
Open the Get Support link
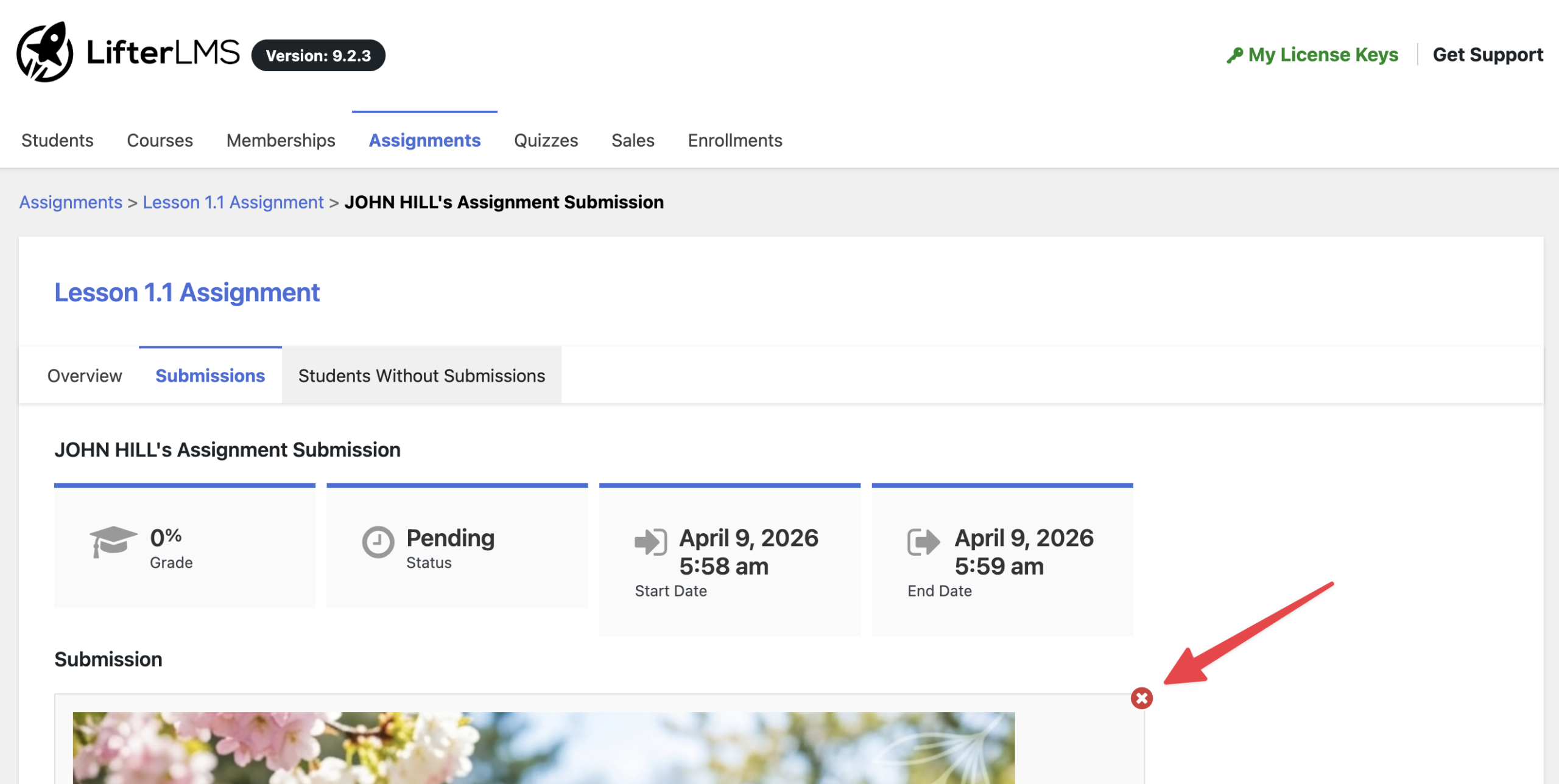1487,55
